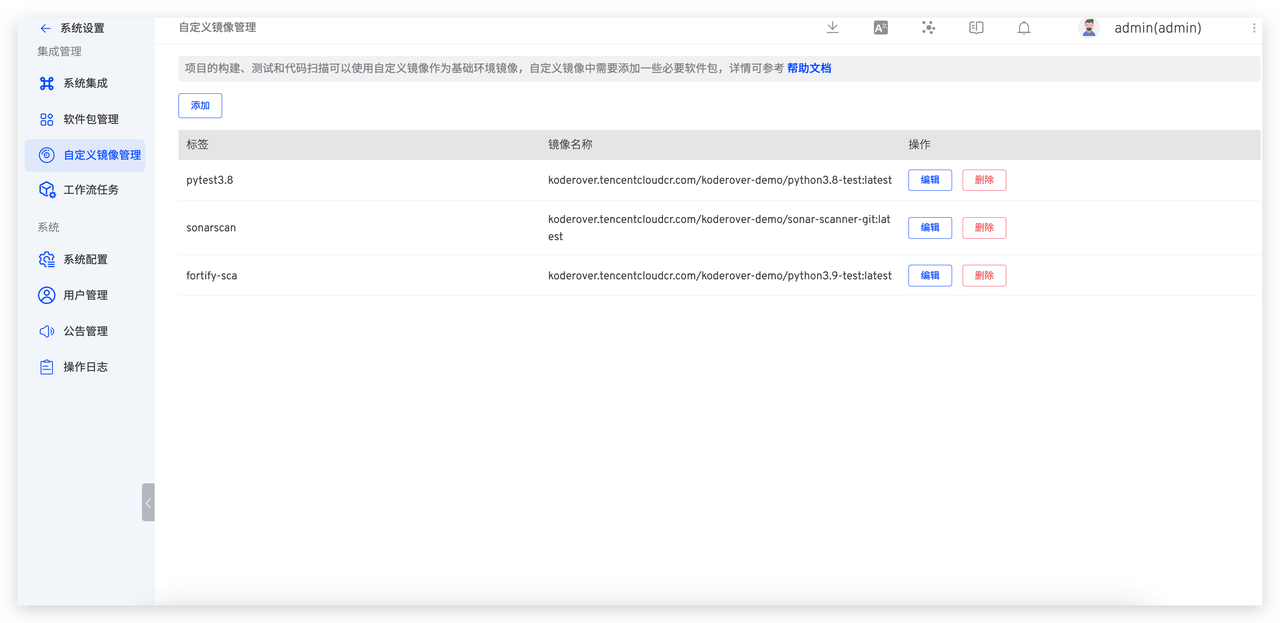1280x623 pixels.
Task: Open the 帮助文档 link
Action: click(808, 68)
